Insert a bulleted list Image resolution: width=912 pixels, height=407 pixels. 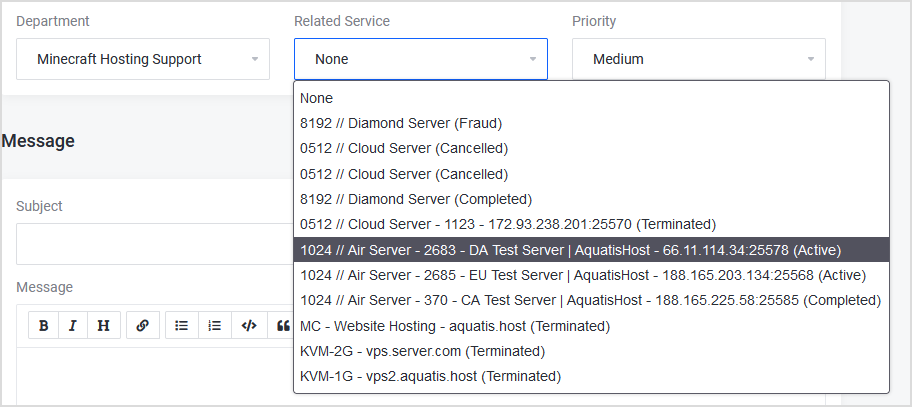tap(181, 325)
